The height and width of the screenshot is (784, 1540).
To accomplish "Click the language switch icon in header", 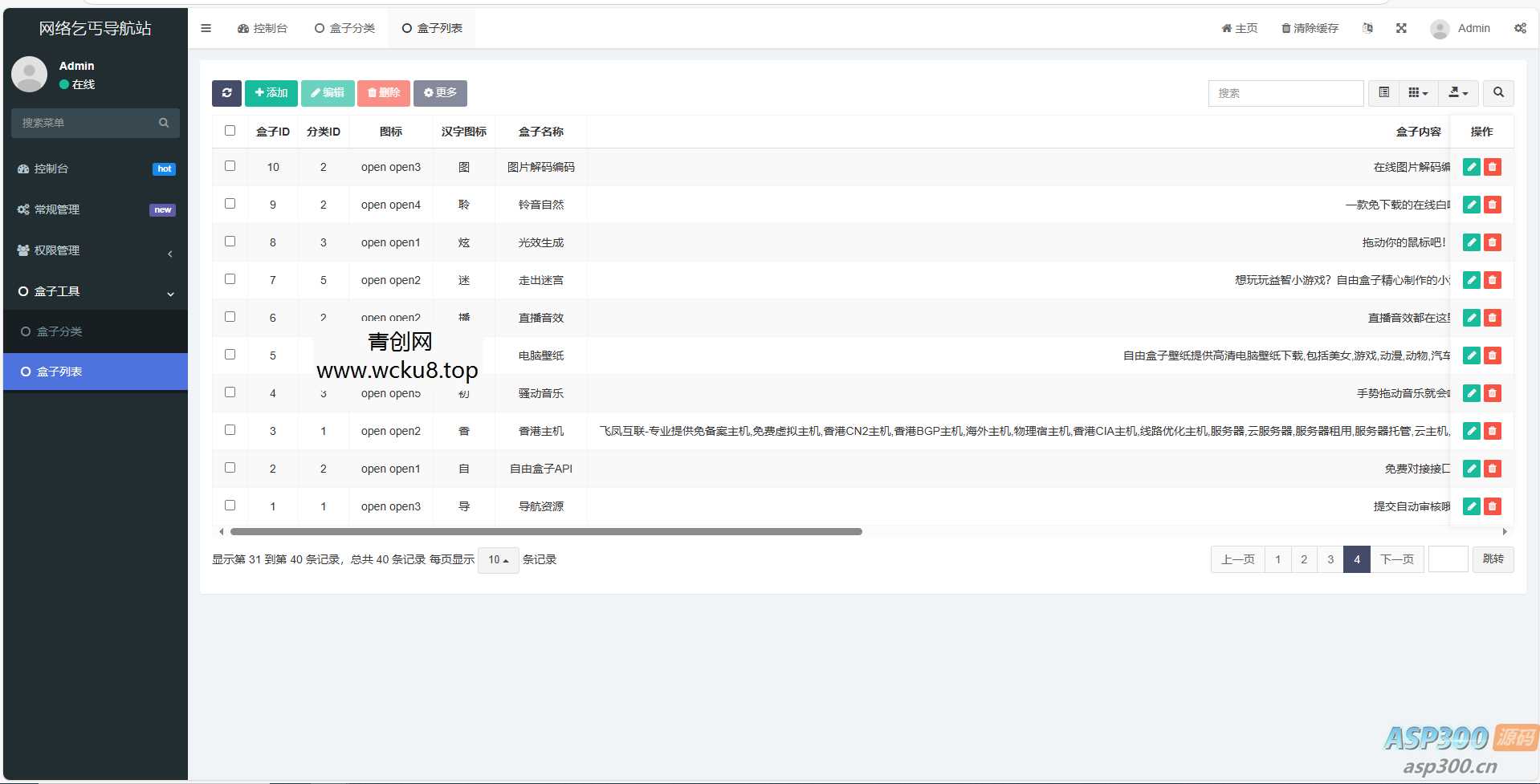I will tap(1367, 28).
